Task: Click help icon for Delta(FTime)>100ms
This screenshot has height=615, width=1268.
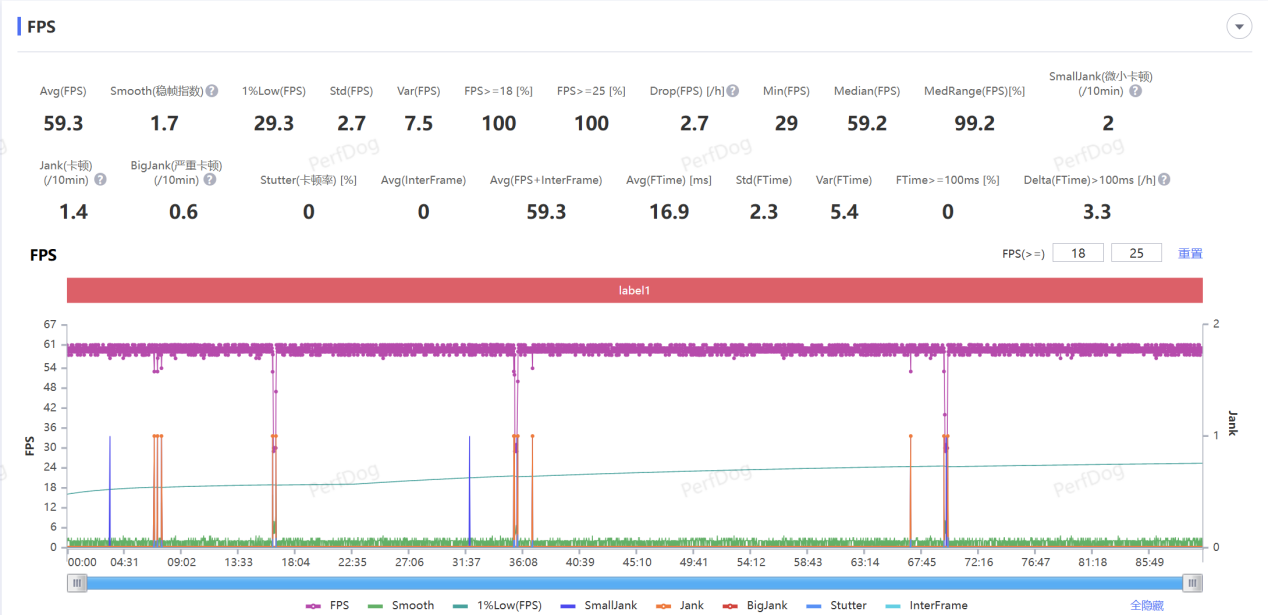Action: pyautogui.click(x=1163, y=180)
